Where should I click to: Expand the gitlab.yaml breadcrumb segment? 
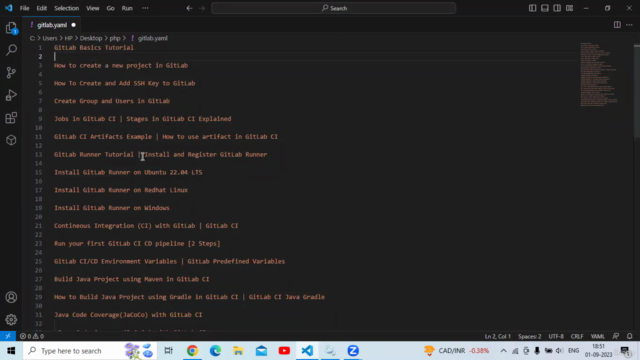click(152, 38)
